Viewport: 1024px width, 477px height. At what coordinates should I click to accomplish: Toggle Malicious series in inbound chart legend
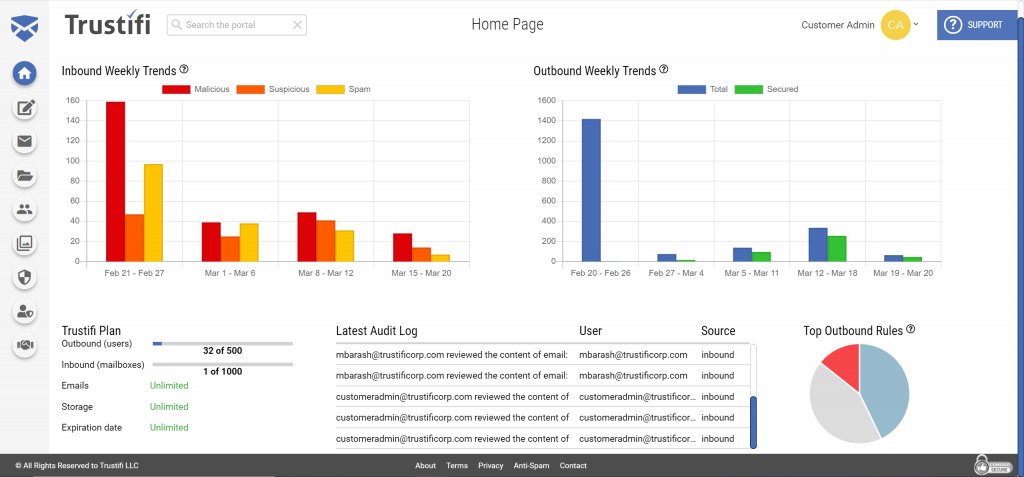pyautogui.click(x=196, y=89)
